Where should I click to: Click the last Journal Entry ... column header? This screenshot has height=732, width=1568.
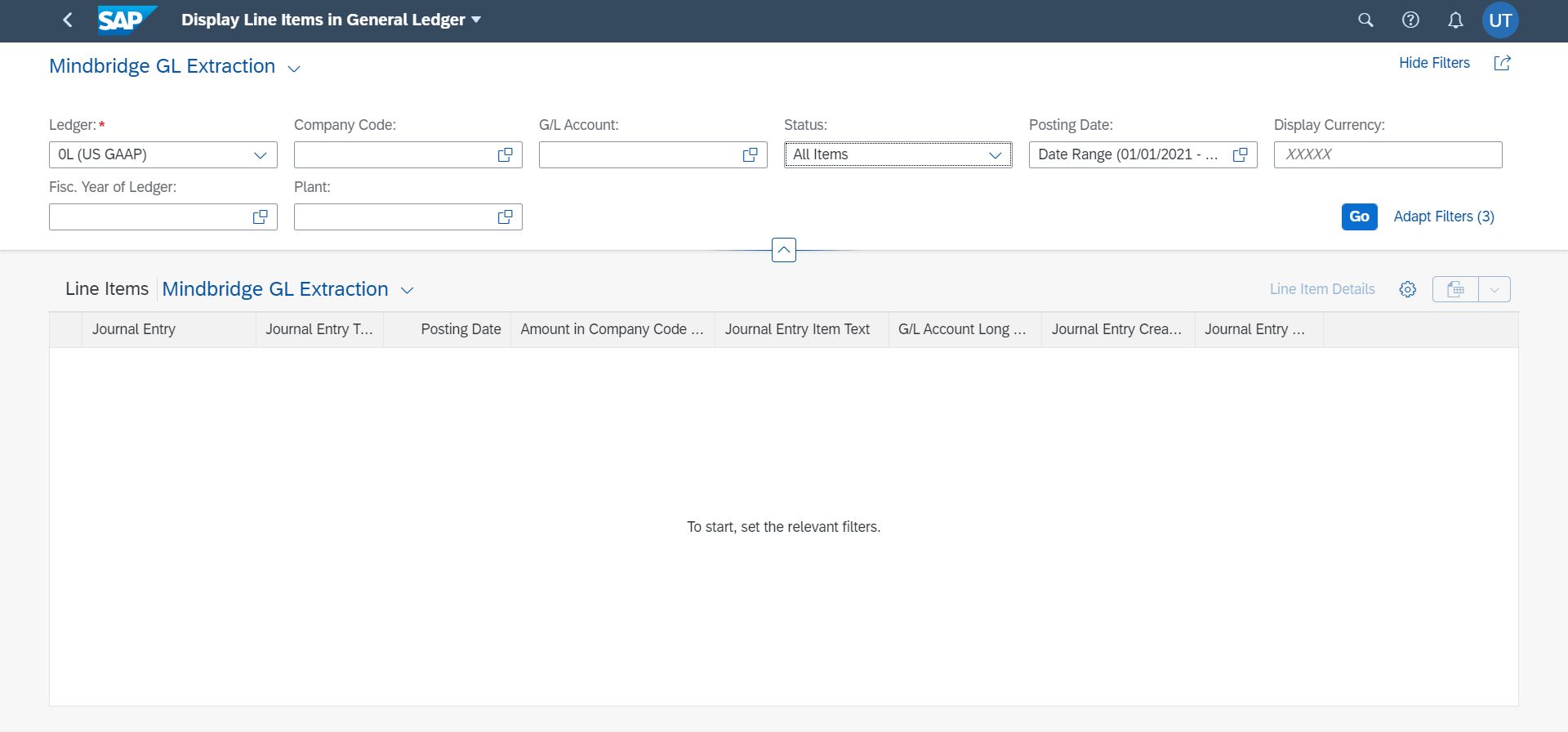(1259, 329)
